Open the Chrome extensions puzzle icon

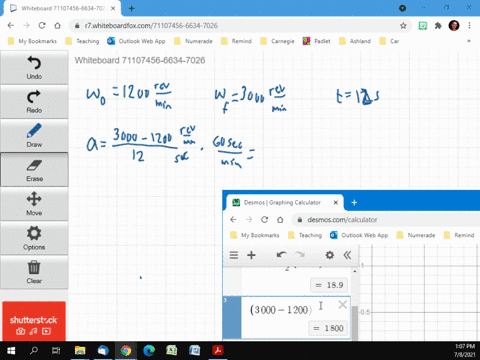point(438,26)
